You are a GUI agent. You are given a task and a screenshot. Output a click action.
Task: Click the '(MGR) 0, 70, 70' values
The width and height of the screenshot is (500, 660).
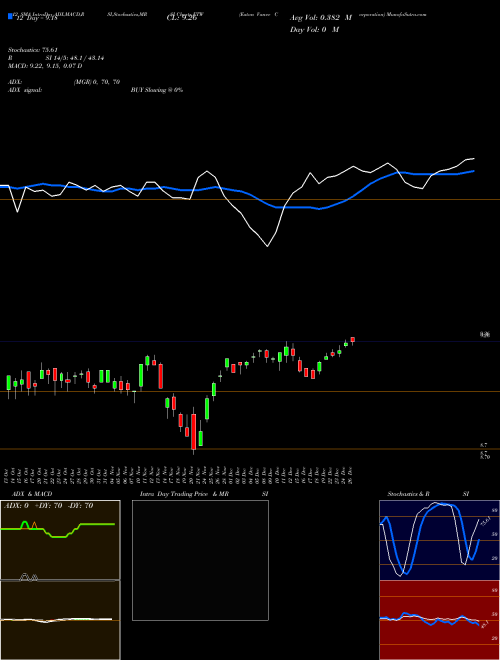(x=97, y=82)
